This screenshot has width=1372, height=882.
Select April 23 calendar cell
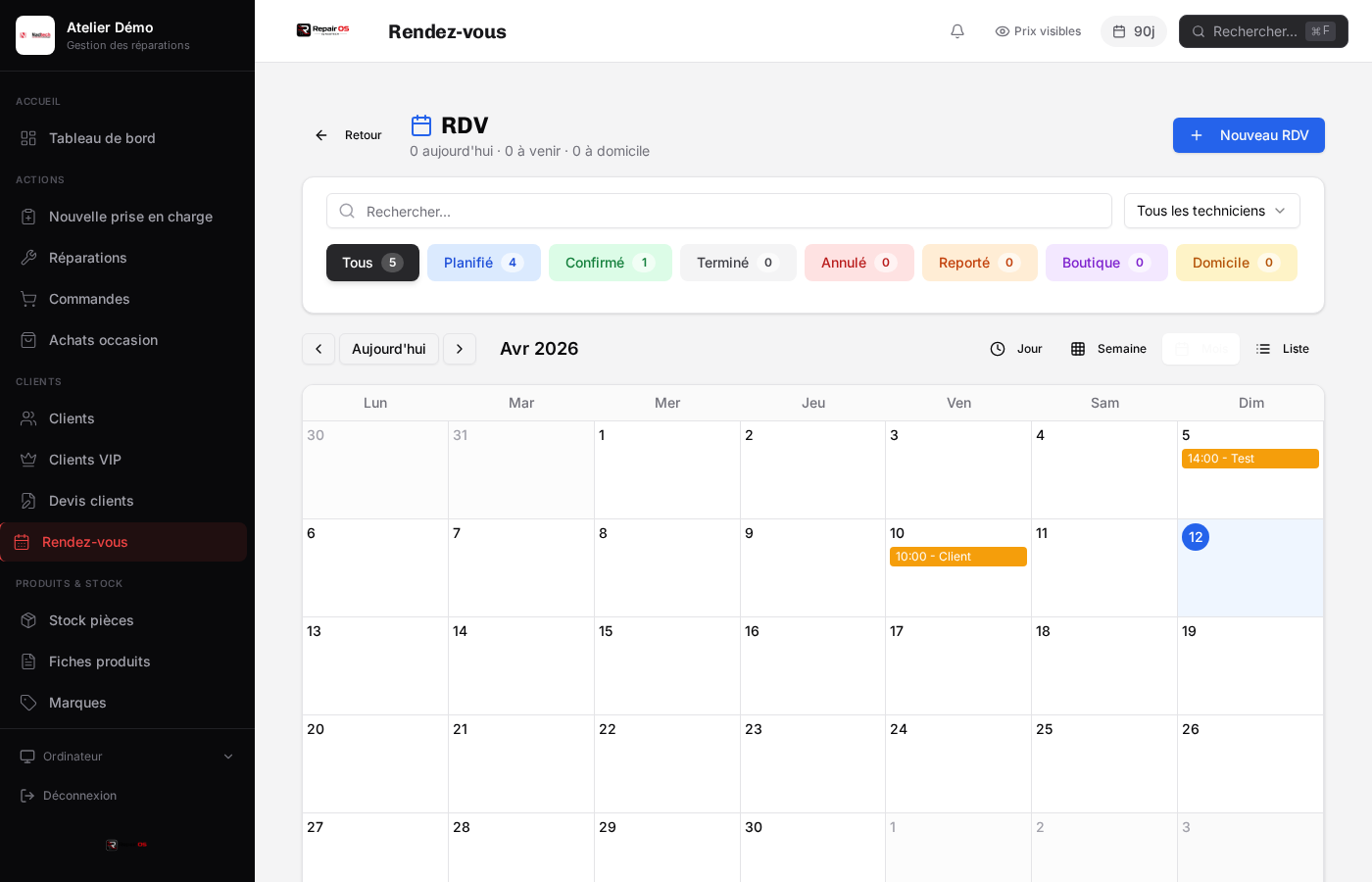click(x=813, y=764)
